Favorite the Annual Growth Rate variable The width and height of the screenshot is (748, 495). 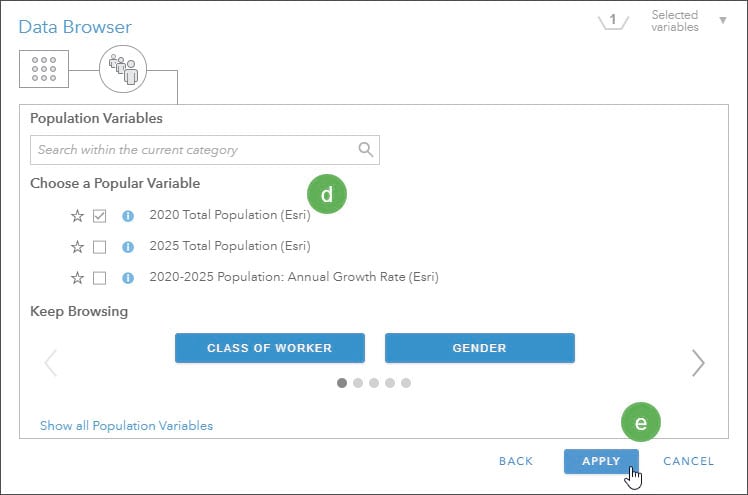(x=77, y=278)
